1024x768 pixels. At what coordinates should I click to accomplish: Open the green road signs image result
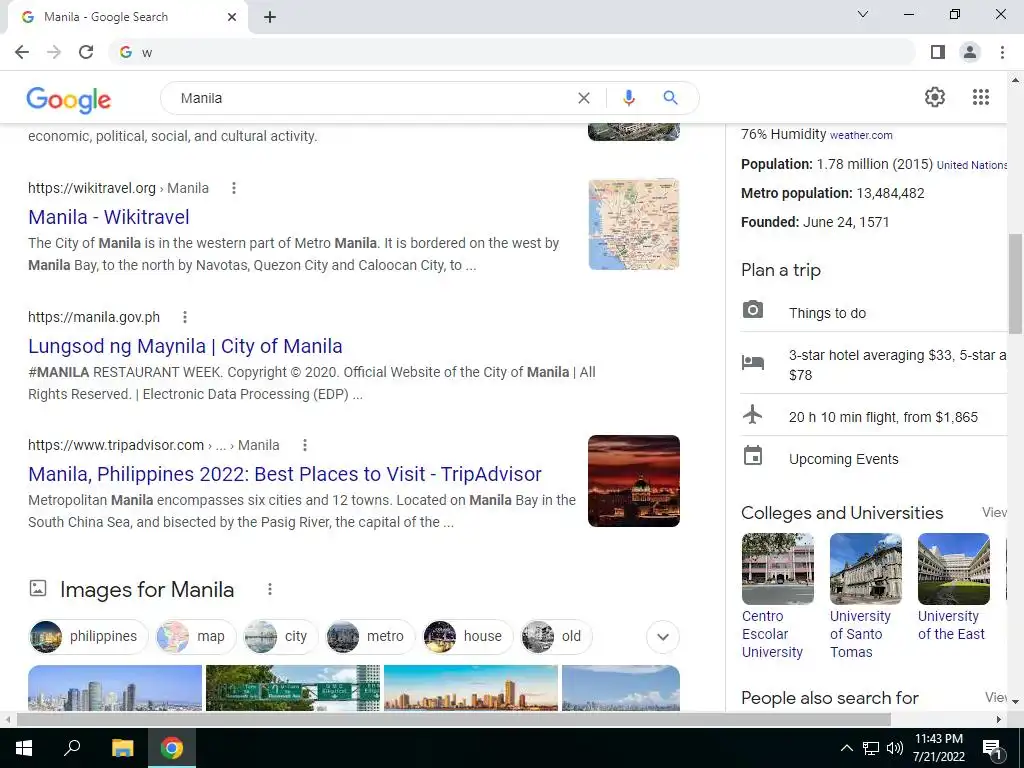click(293, 688)
